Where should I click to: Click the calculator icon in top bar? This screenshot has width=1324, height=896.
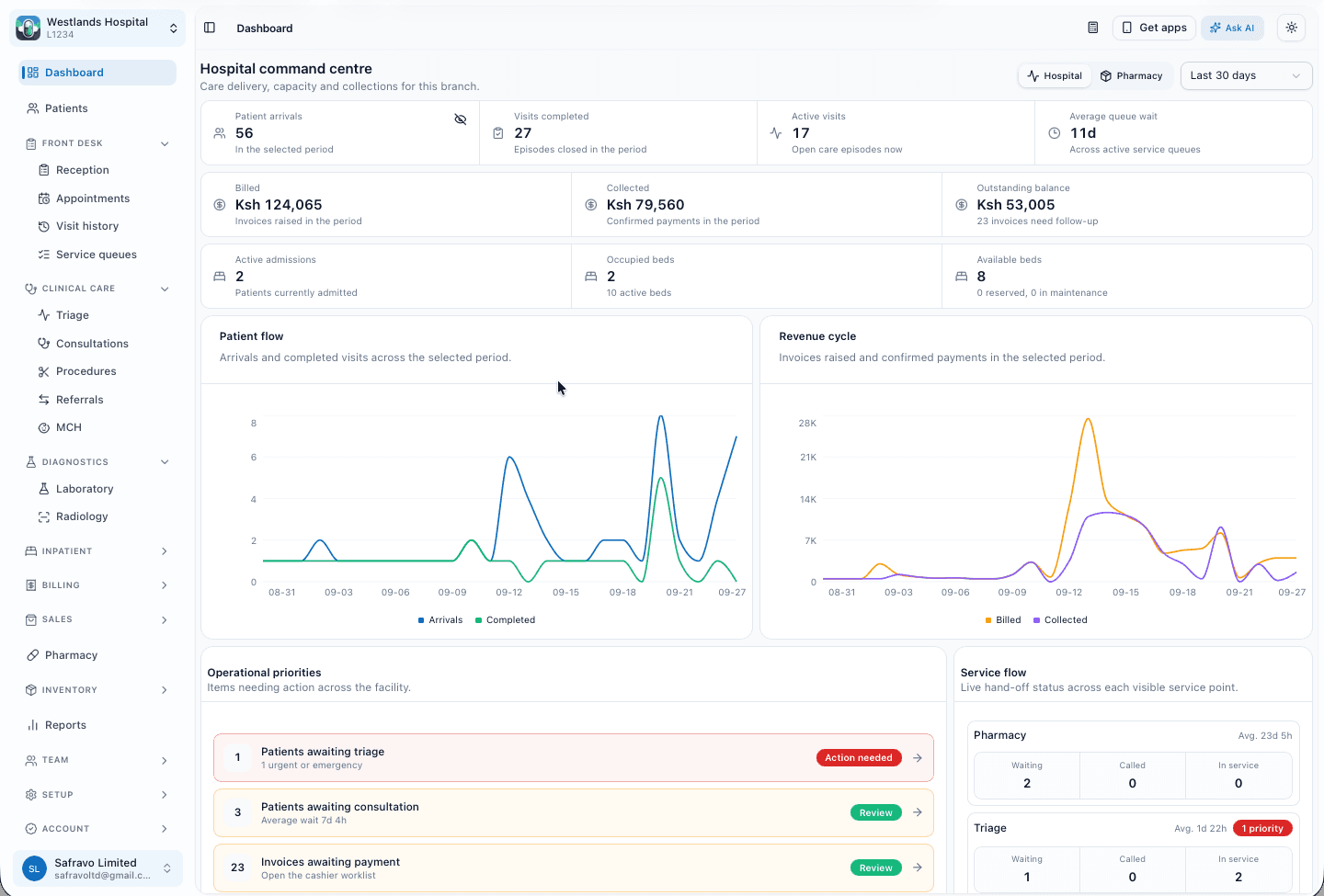[1093, 28]
